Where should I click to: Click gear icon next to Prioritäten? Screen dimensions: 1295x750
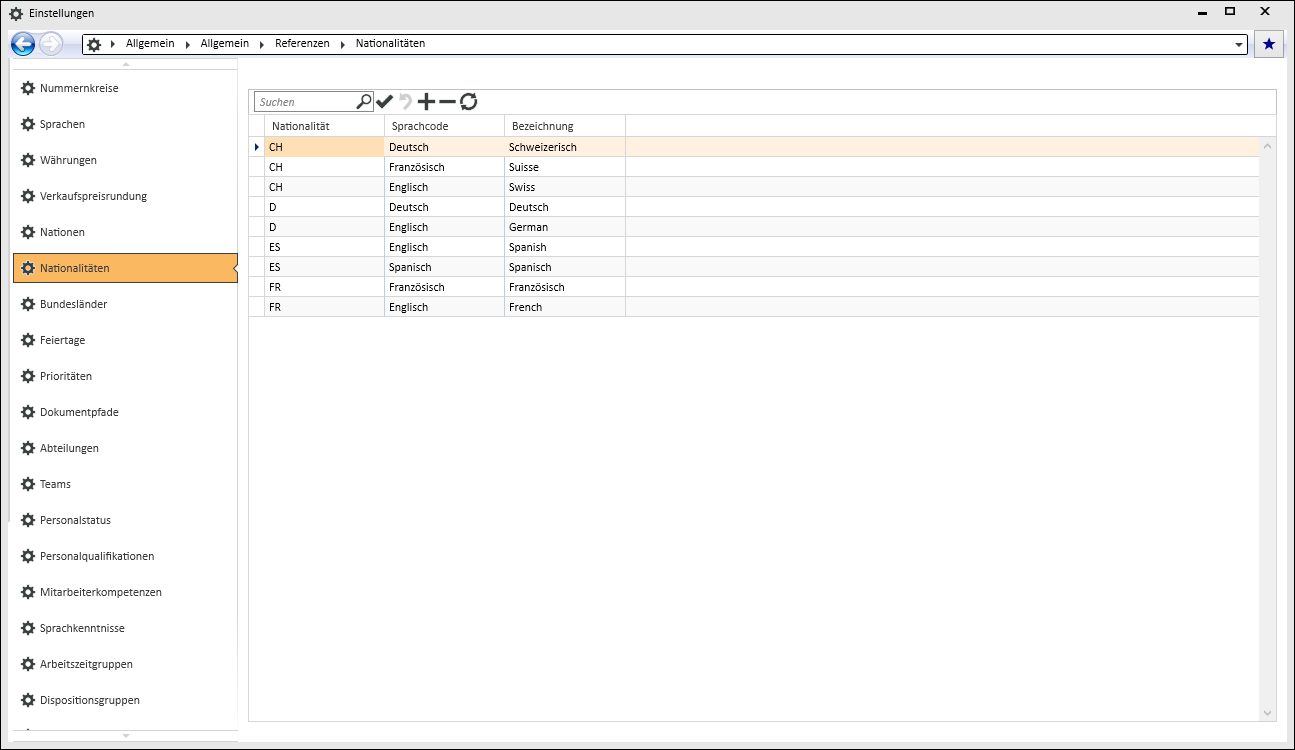(x=28, y=376)
